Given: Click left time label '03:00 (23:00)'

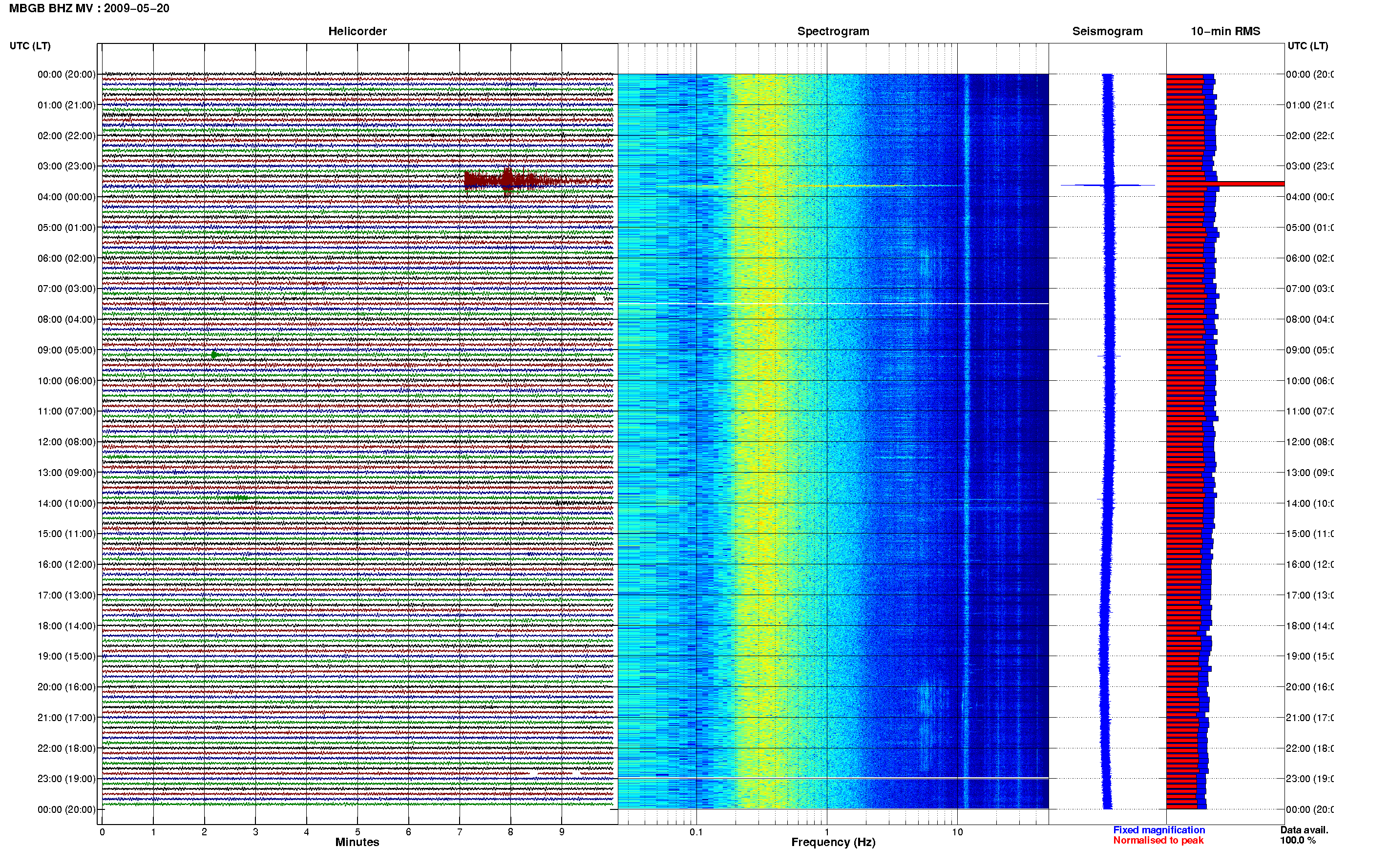Looking at the screenshot, I should coord(66,166).
